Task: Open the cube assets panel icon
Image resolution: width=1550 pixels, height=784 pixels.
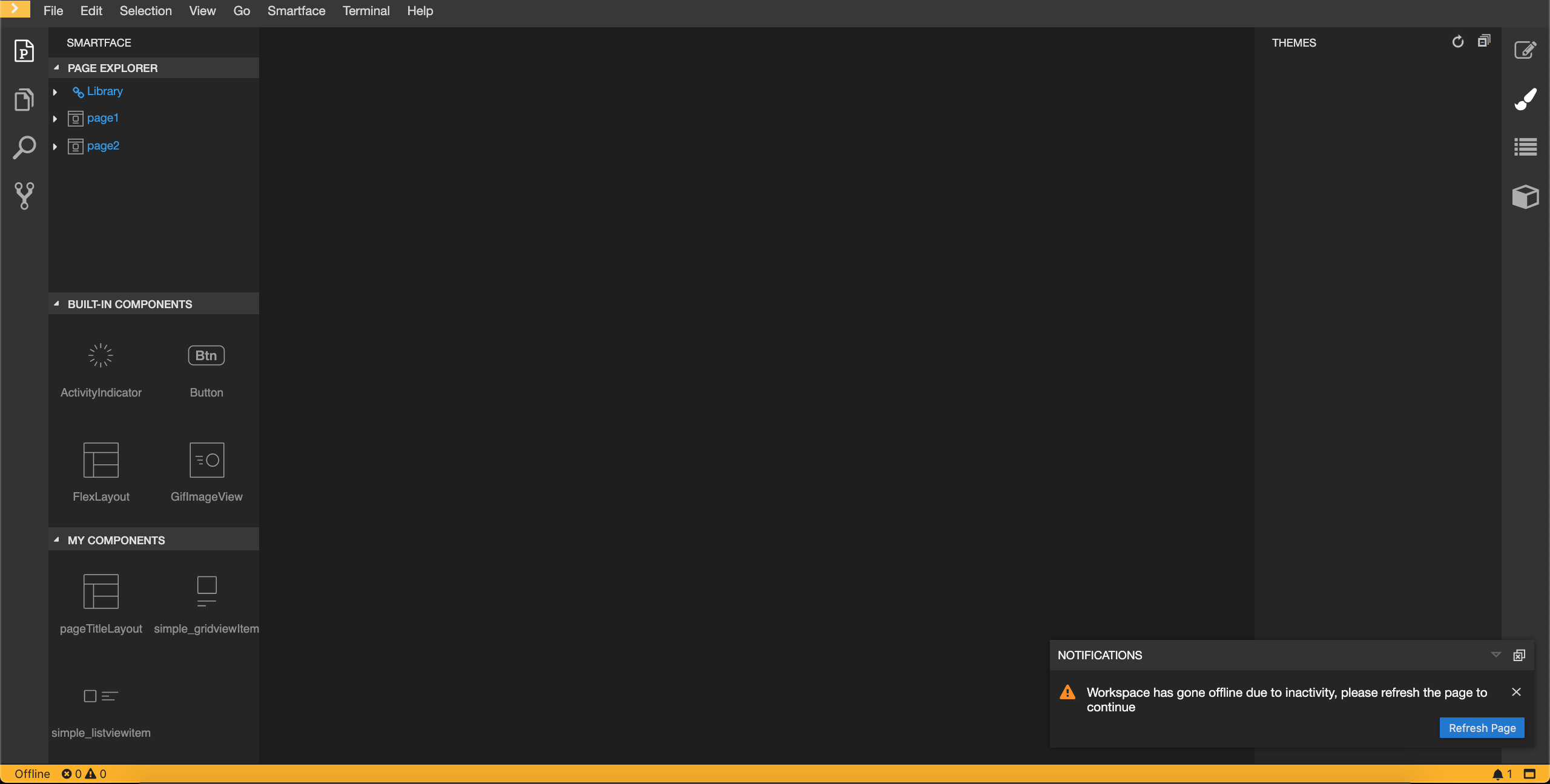Action: (x=1525, y=197)
